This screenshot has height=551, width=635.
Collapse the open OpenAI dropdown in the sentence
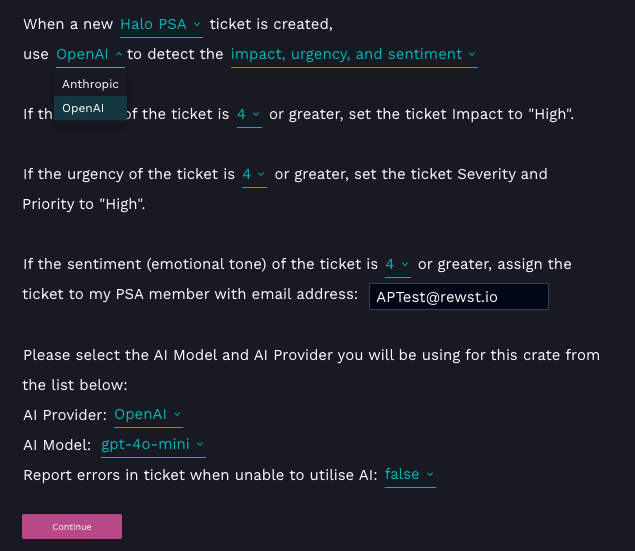click(90, 55)
